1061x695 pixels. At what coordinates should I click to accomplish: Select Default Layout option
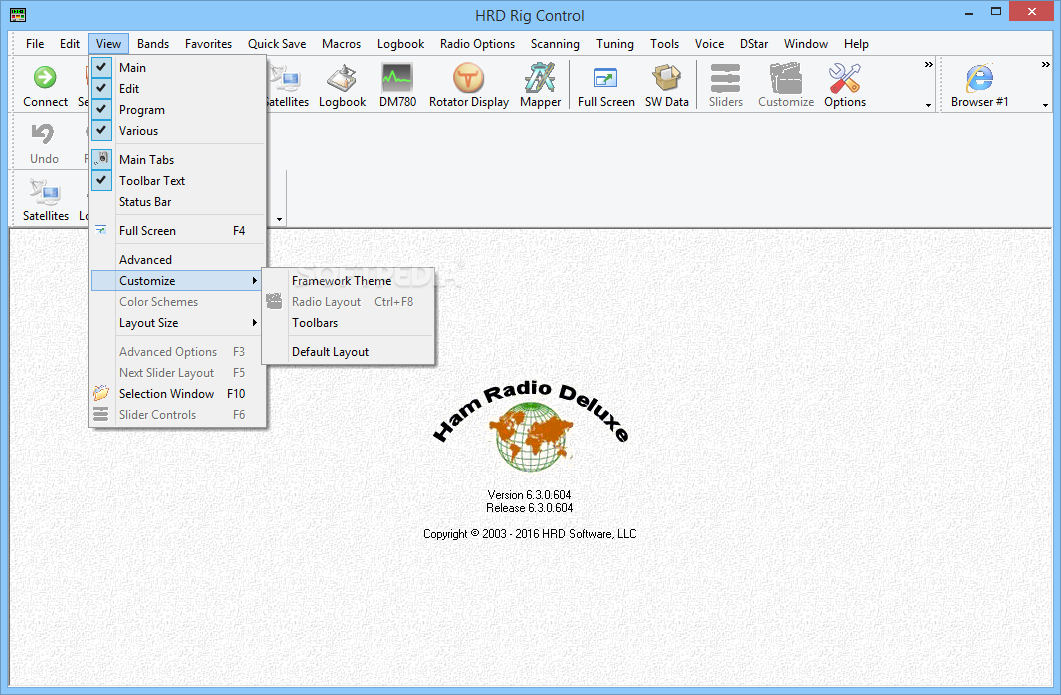[348, 351]
